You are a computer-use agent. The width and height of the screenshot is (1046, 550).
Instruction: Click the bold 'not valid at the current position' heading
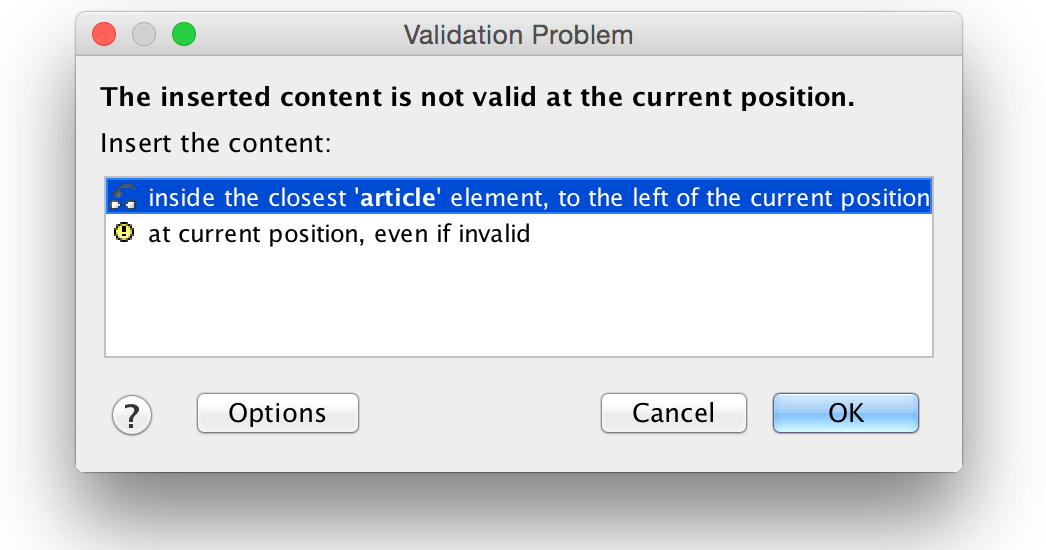[477, 98]
